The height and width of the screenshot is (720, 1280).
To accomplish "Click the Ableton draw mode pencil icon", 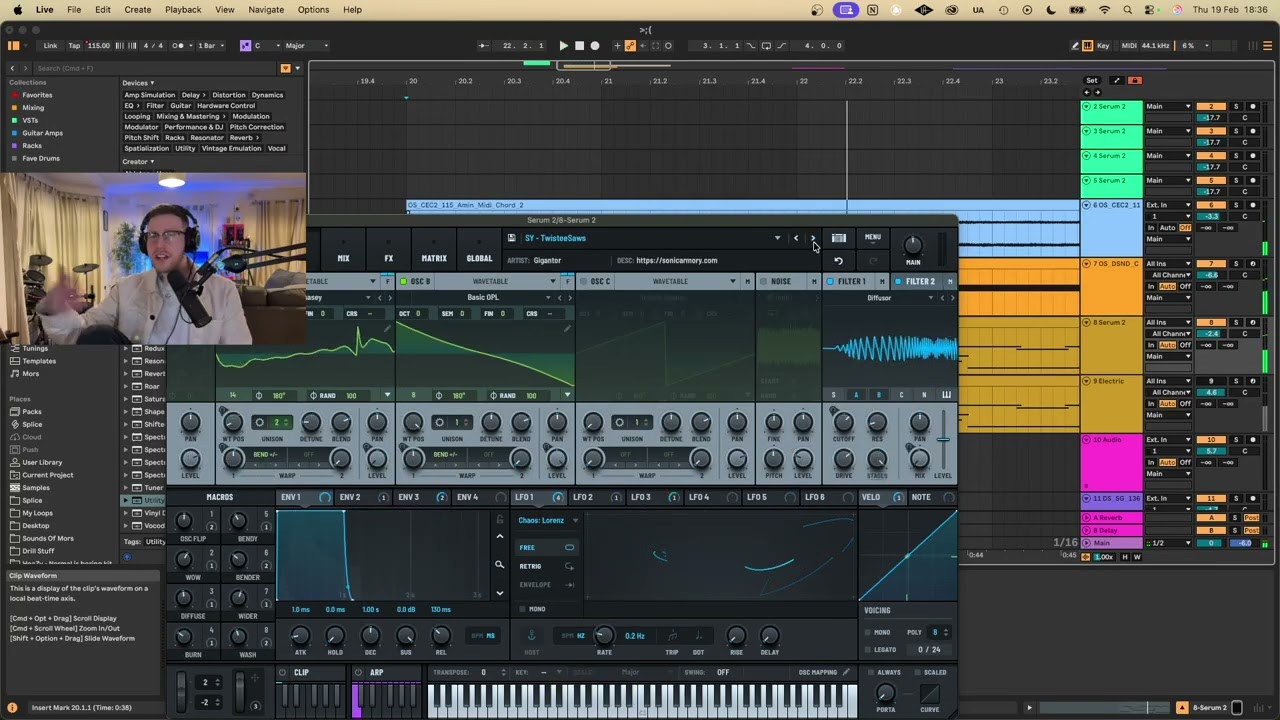I will pos(1075,46).
